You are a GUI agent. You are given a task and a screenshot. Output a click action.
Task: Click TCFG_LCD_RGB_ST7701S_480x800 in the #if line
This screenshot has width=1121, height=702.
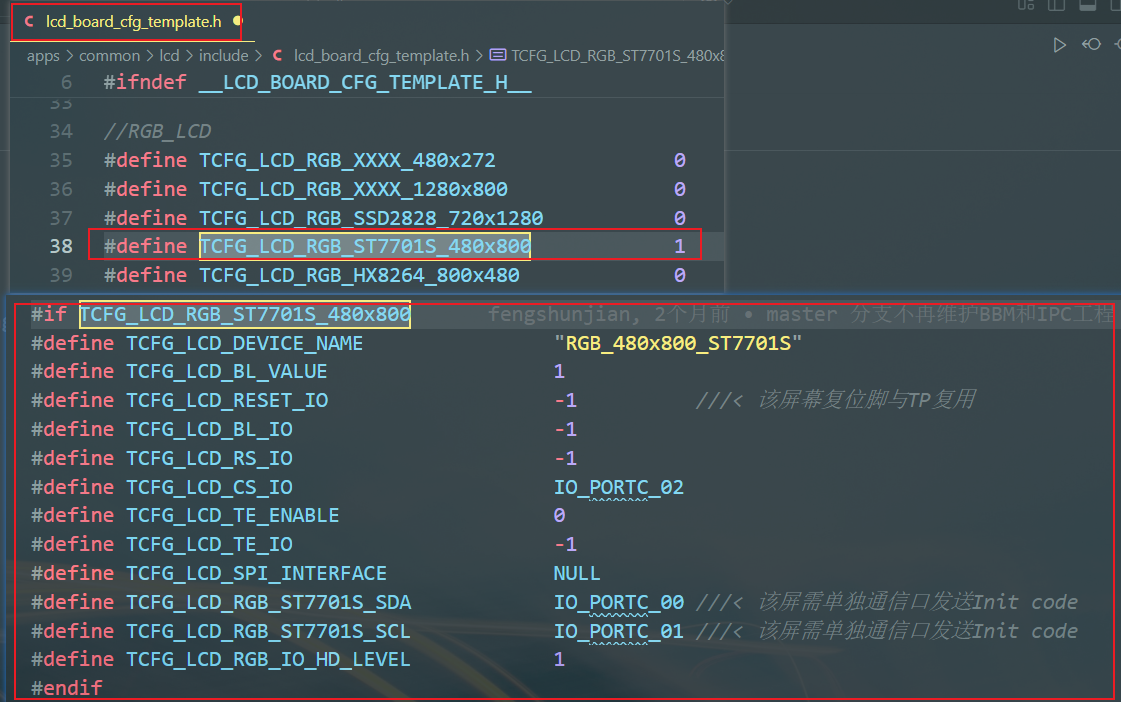[245, 315]
